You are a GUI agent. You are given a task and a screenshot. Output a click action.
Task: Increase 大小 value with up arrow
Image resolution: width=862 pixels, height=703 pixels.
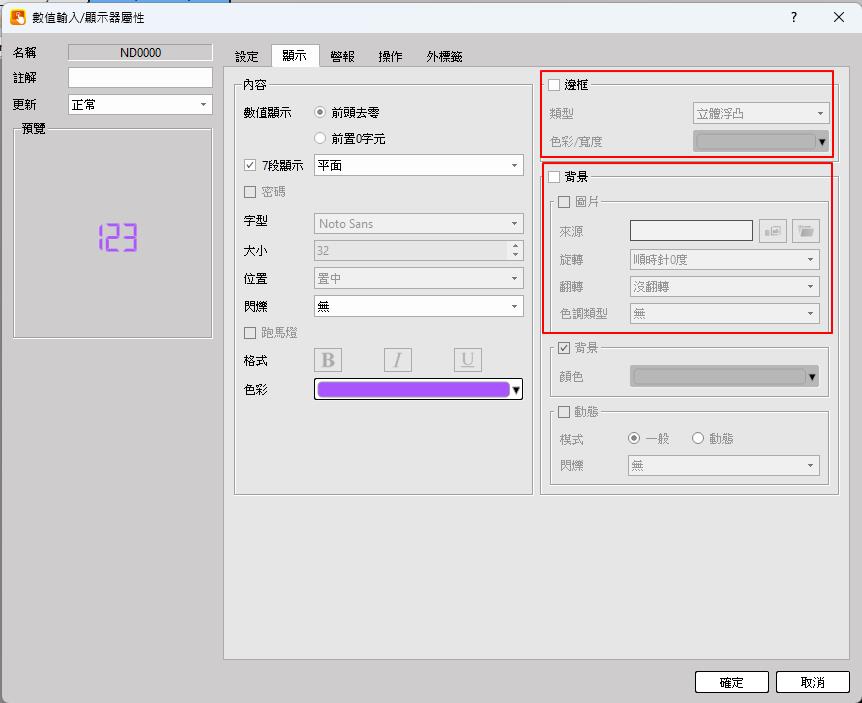[515, 246]
